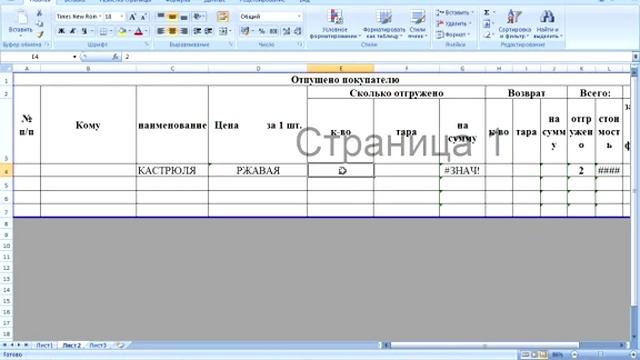Align text left horizontally
The height and width of the screenshot is (360, 640).
point(161,31)
